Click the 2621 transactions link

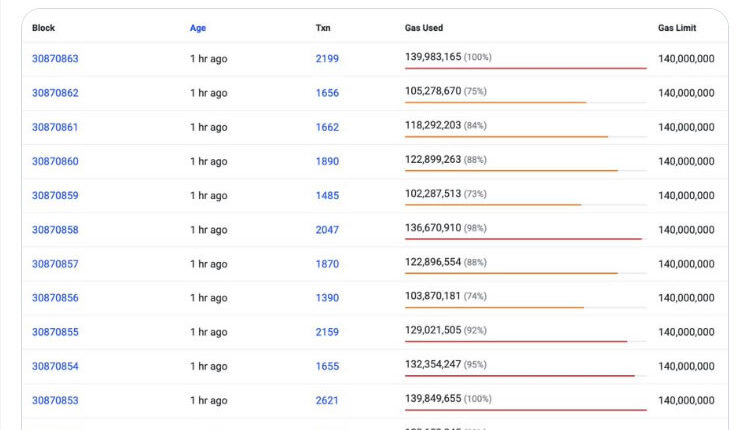pos(327,401)
